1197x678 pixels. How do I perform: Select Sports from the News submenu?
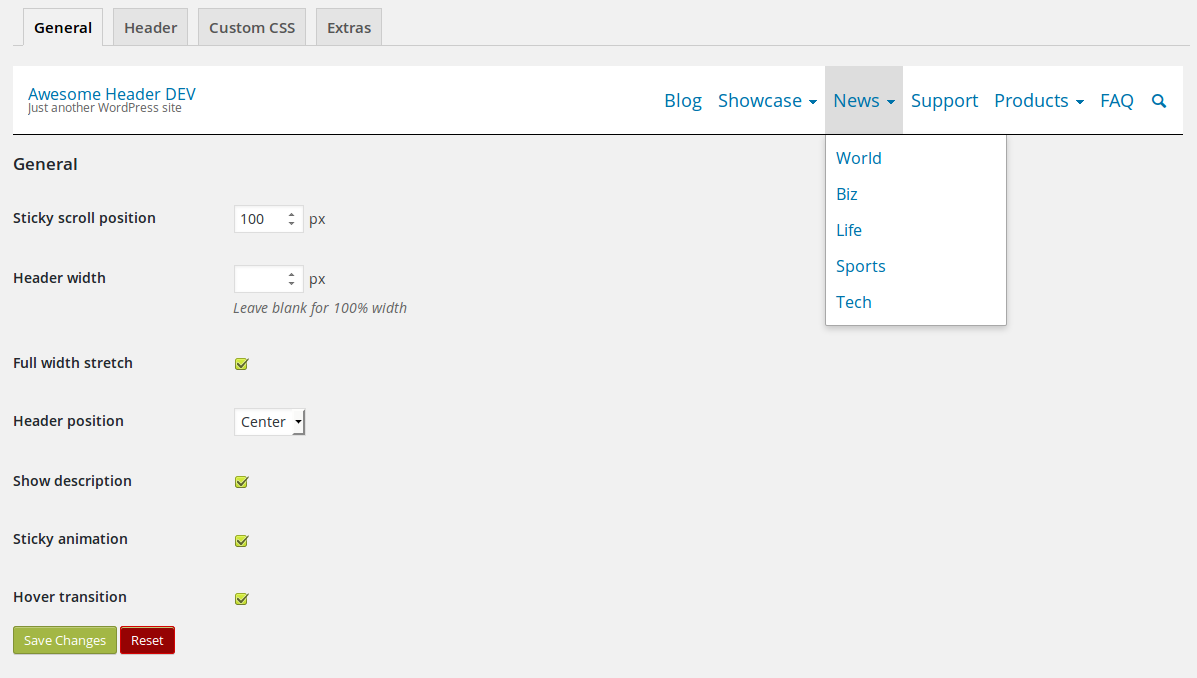pos(861,266)
